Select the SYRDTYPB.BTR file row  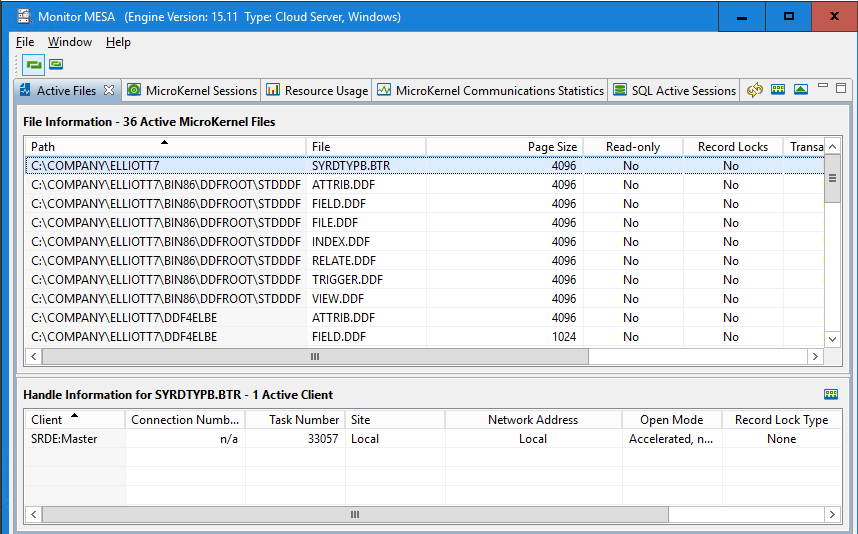(x=424, y=165)
